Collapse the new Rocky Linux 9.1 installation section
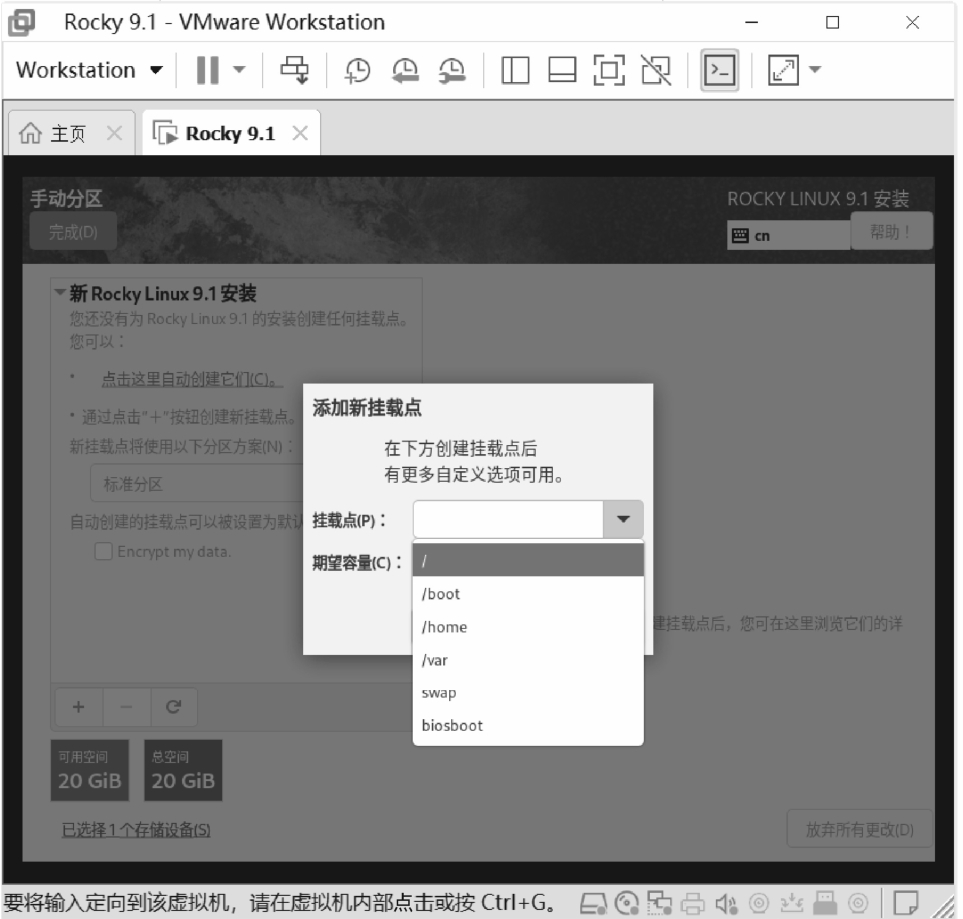 tap(60, 294)
